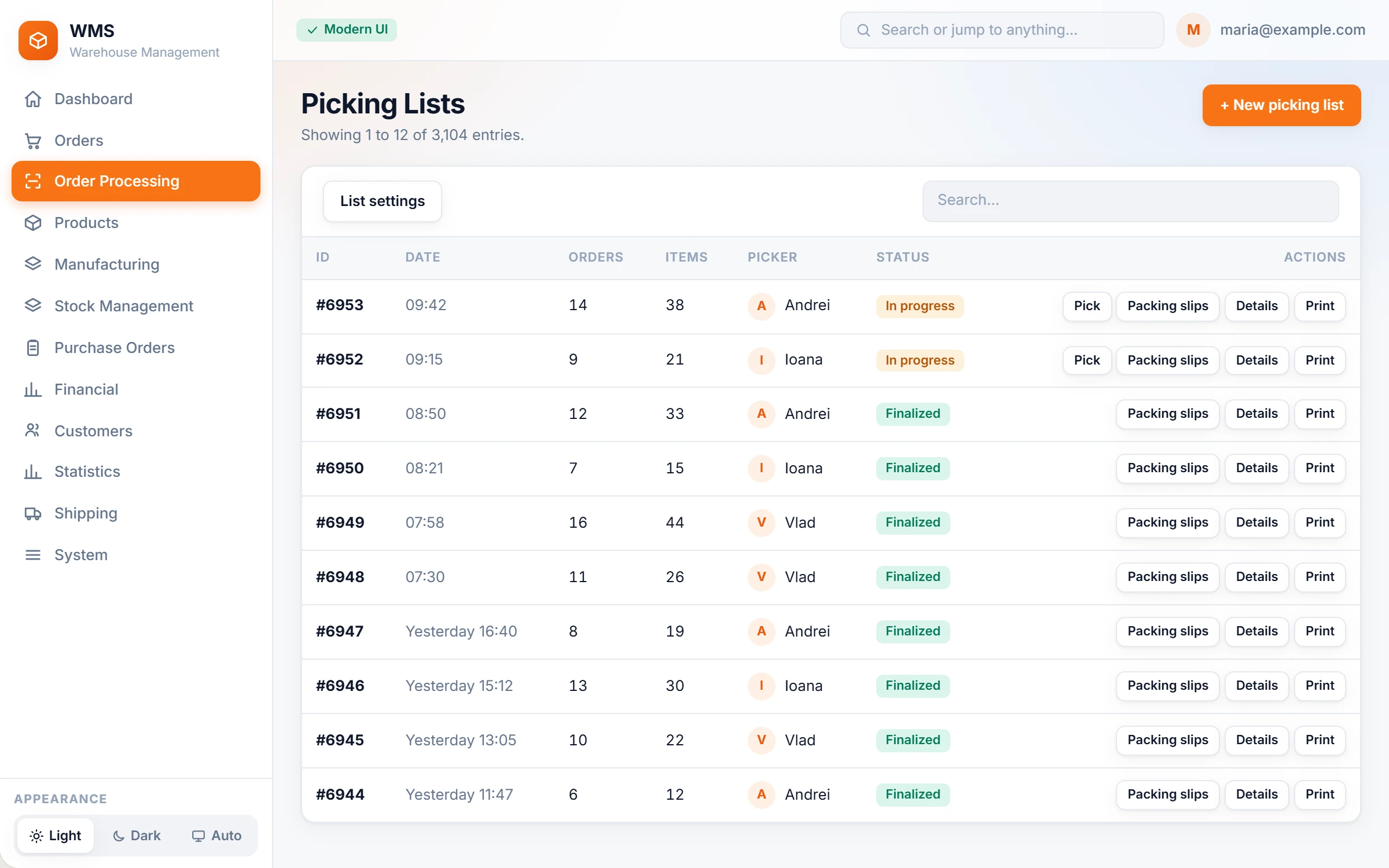Toggle the Modern UI badge
This screenshot has height=868, width=1389.
coord(347,30)
